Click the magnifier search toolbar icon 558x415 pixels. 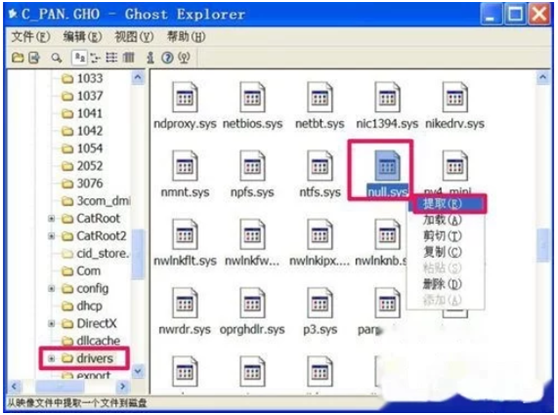click(x=56, y=58)
